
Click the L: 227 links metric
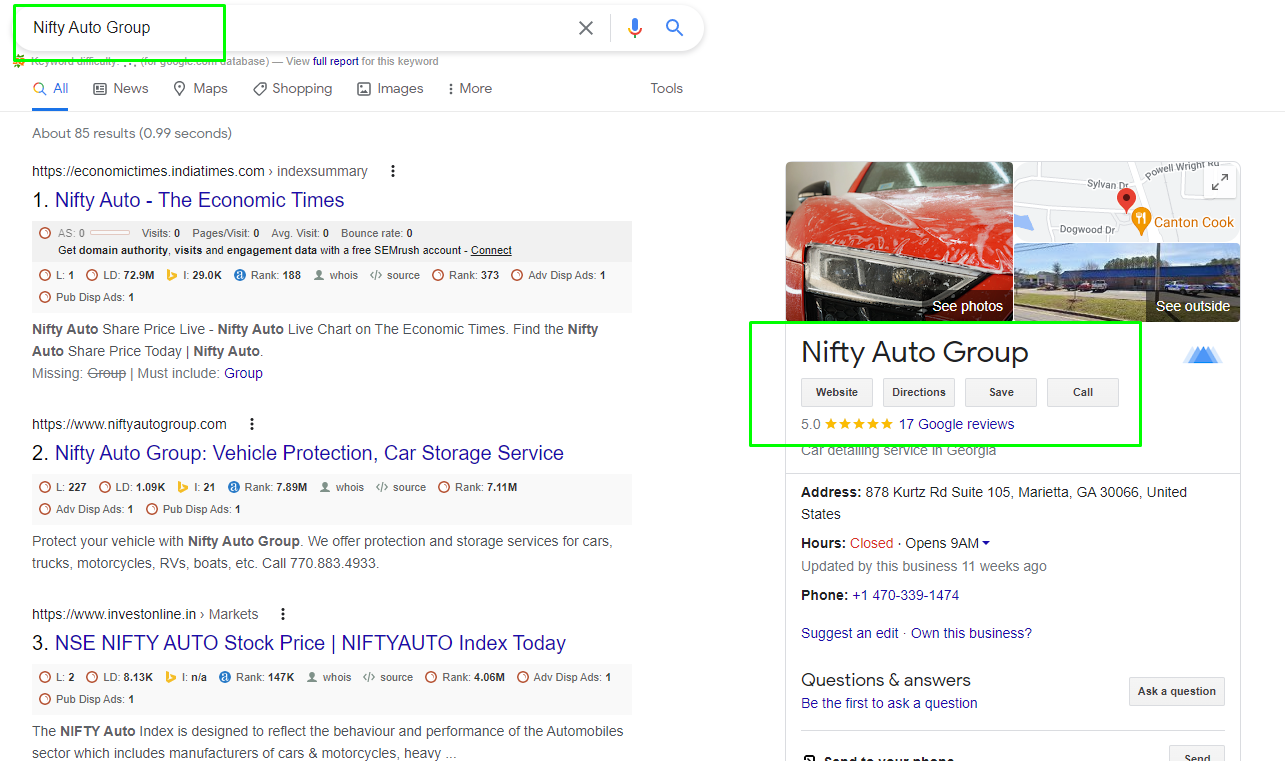coord(62,487)
